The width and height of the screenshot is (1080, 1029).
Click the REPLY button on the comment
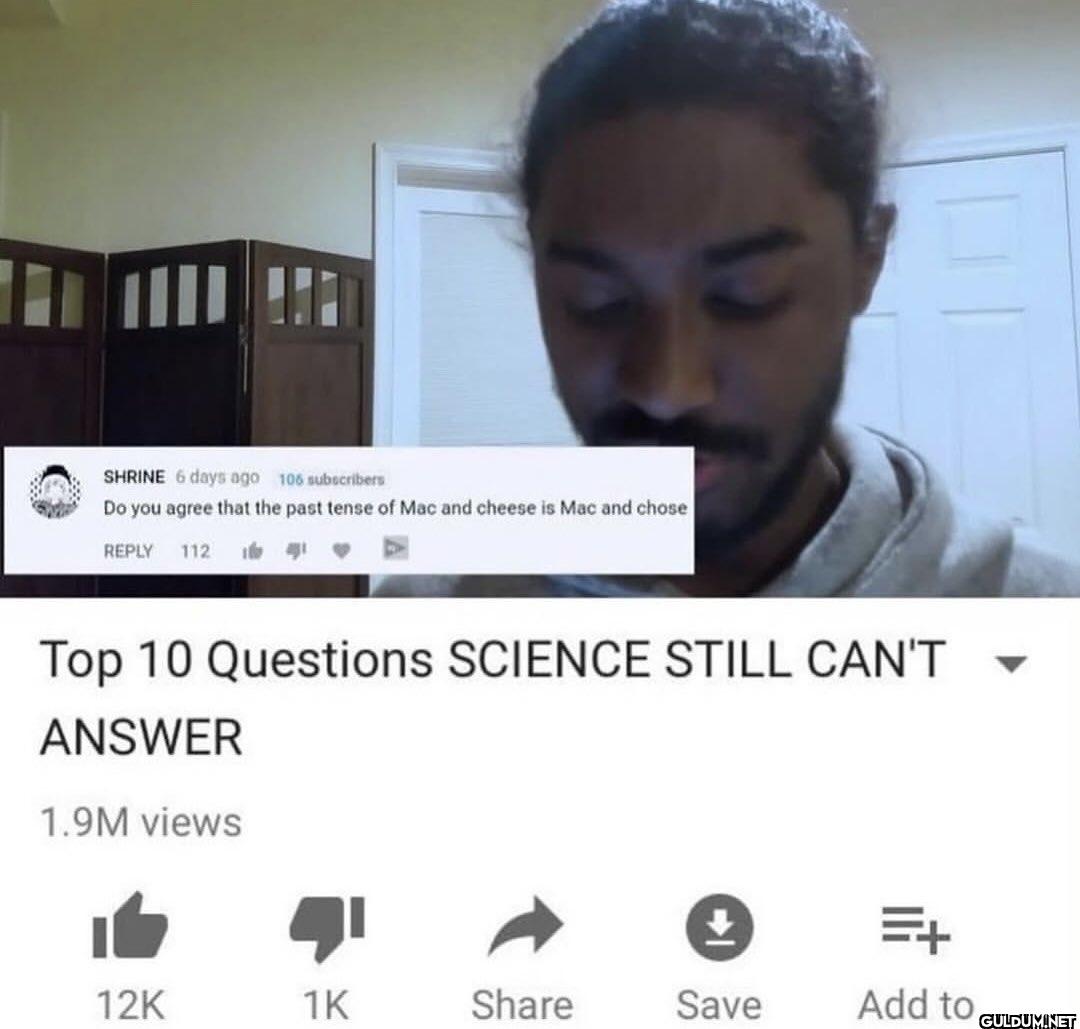point(128,551)
